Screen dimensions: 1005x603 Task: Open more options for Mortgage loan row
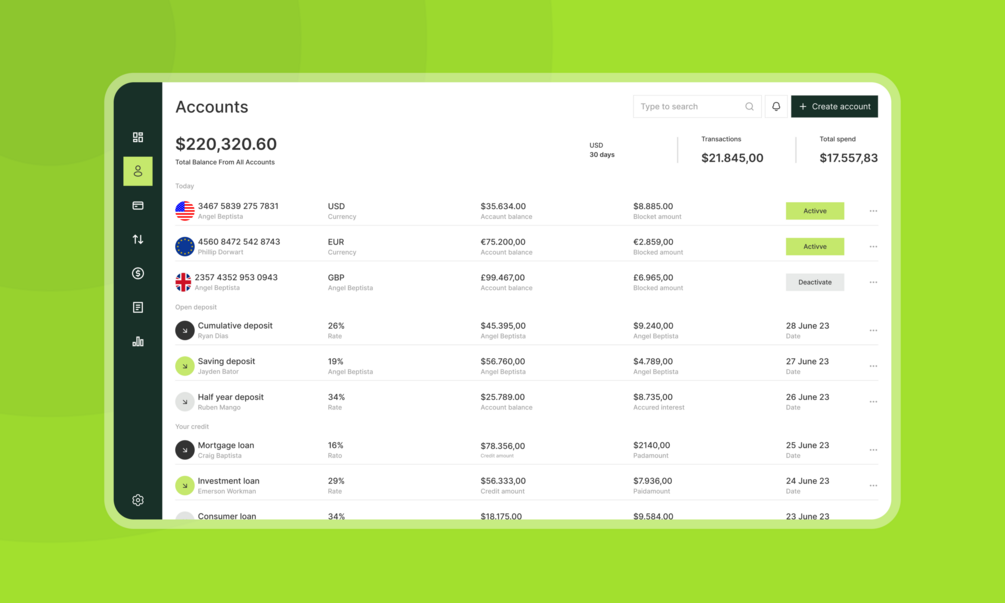(873, 450)
